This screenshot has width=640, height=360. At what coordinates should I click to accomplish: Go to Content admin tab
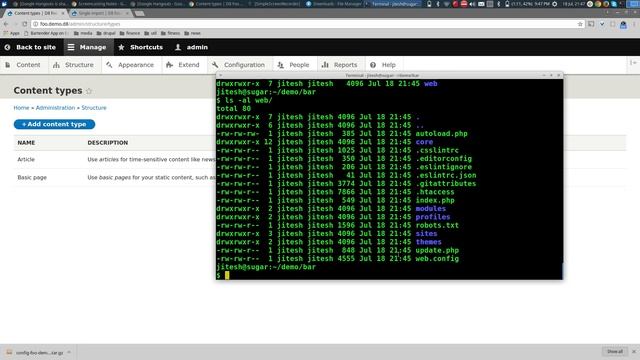point(23,65)
